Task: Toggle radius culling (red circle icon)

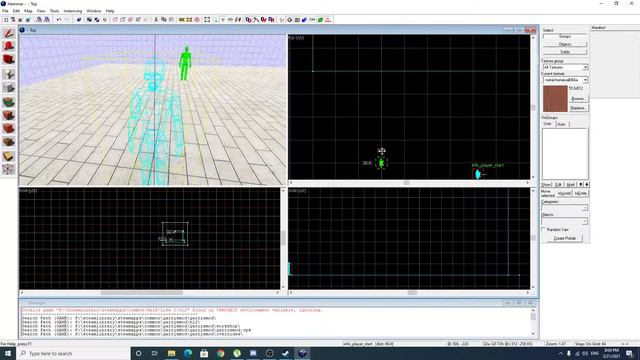Action: pos(197,20)
